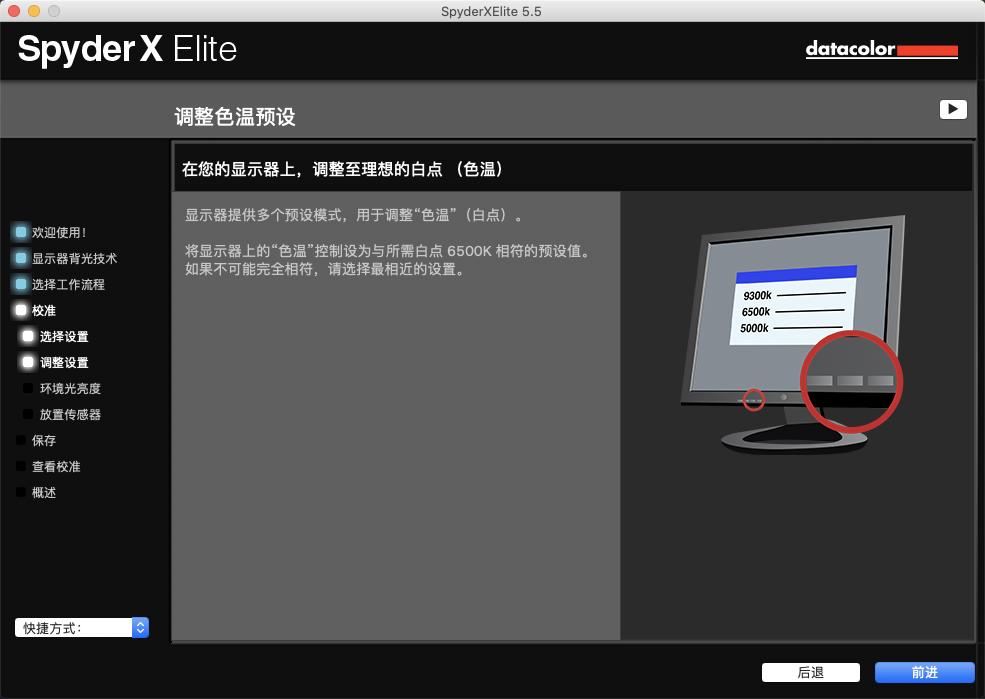The width and height of the screenshot is (985, 699).
Task: Click the blue indicator beside 选择工作流程
Action: coord(21,284)
